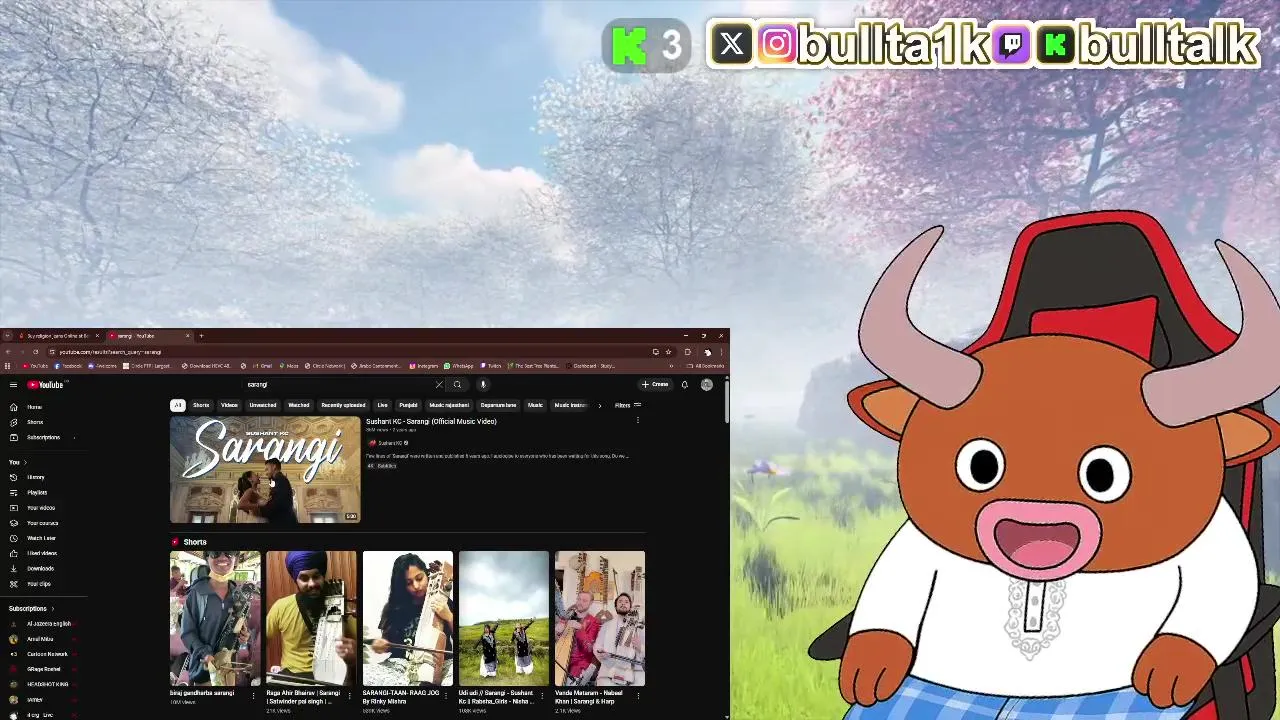Open the Filters dropdown
1280x720 pixels.
tap(628, 405)
